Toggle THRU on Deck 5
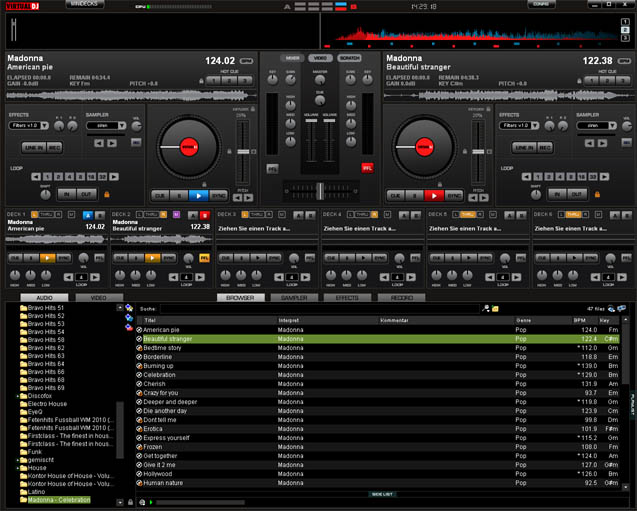 tap(468, 214)
